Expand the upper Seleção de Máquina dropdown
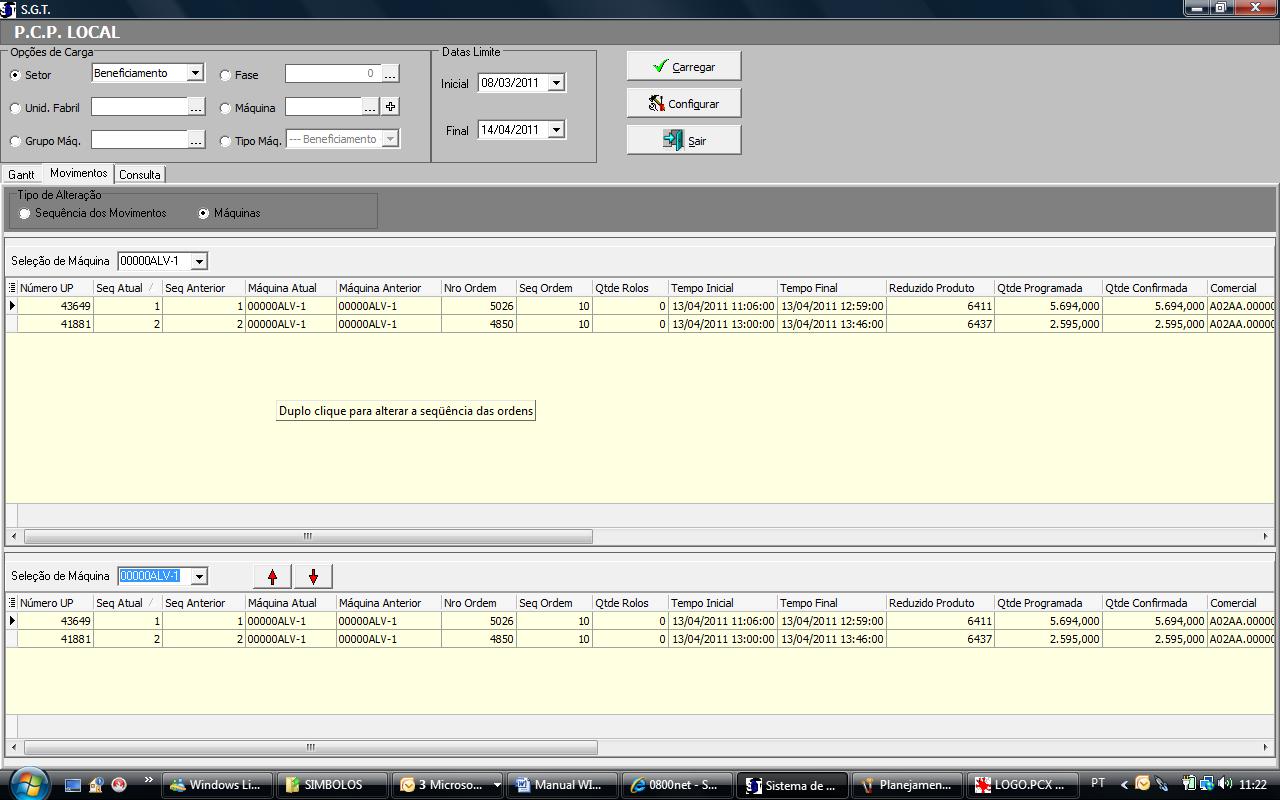Viewport: 1280px width, 800px height. (199, 262)
